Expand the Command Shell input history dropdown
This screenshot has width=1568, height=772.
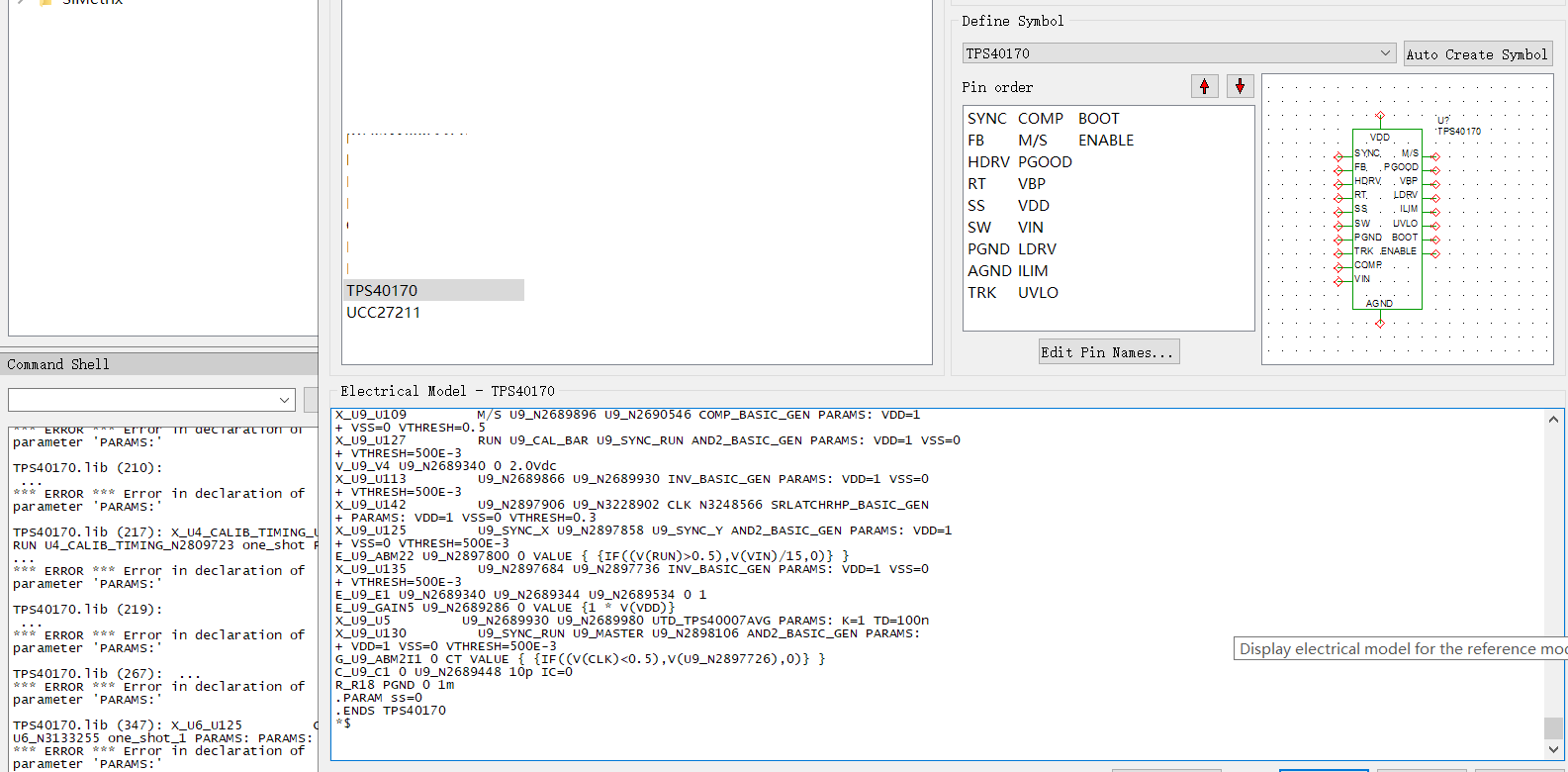[x=285, y=400]
